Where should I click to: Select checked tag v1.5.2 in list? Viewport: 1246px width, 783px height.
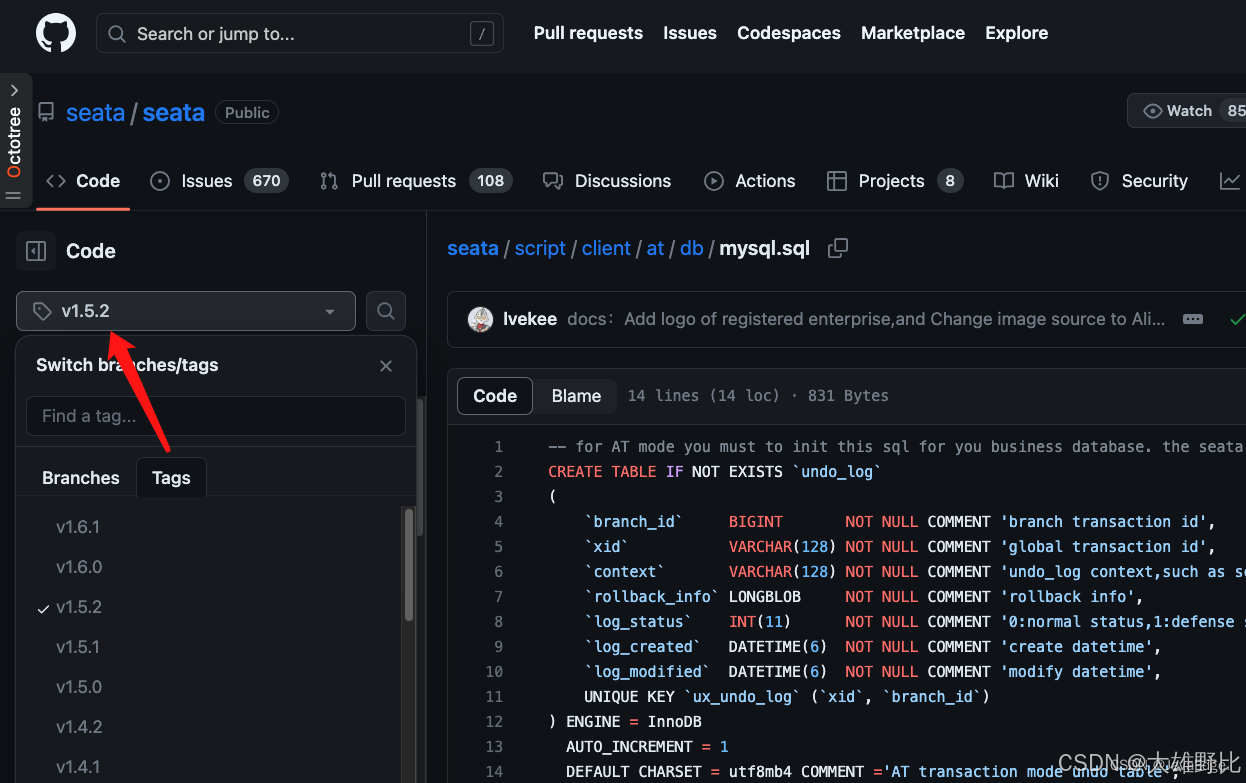(x=79, y=607)
